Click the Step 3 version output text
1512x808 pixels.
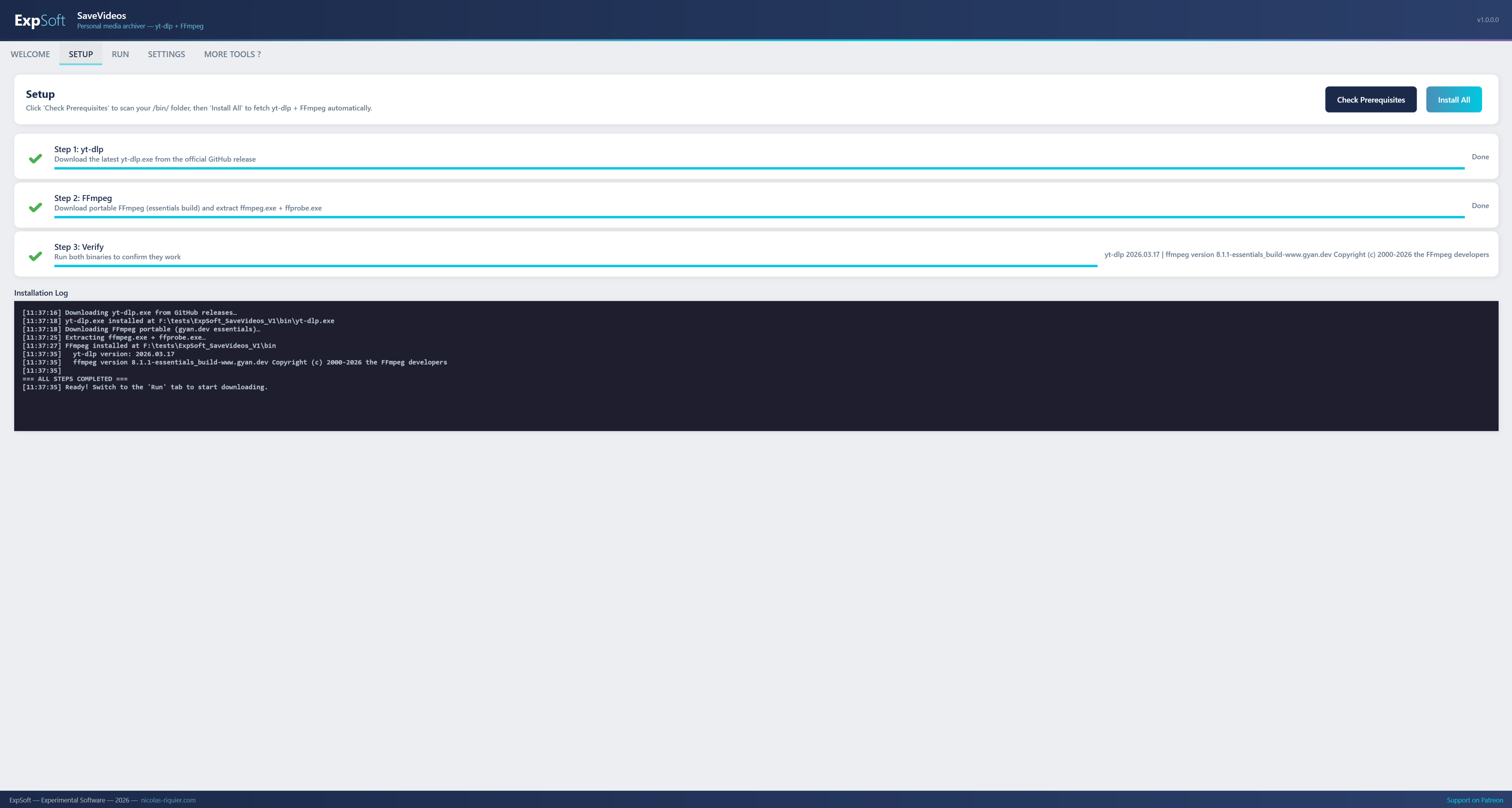coord(1297,254)
